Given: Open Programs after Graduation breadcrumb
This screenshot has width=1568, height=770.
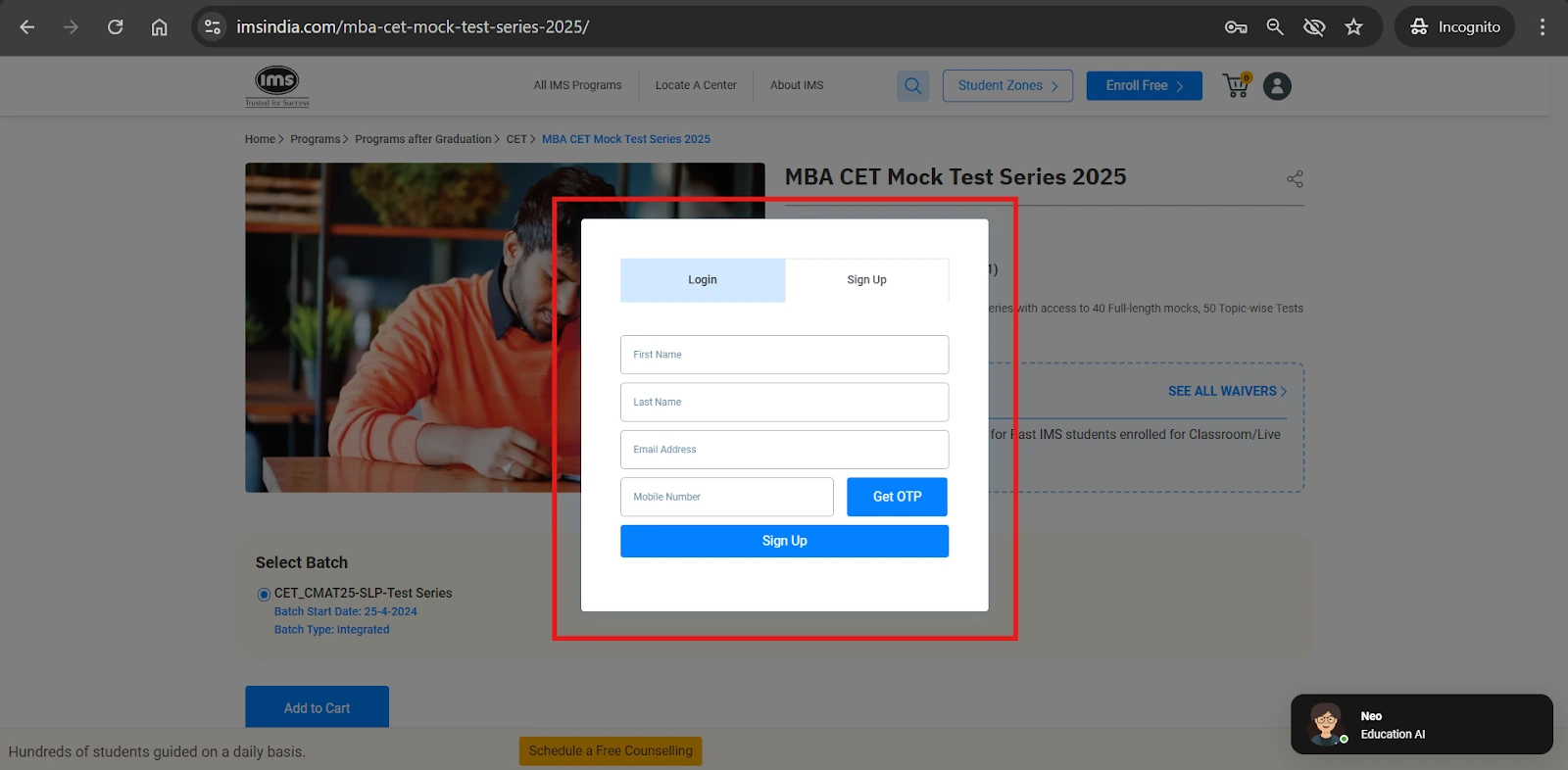Looking at the screenshot, I should [x=423, y=139].
